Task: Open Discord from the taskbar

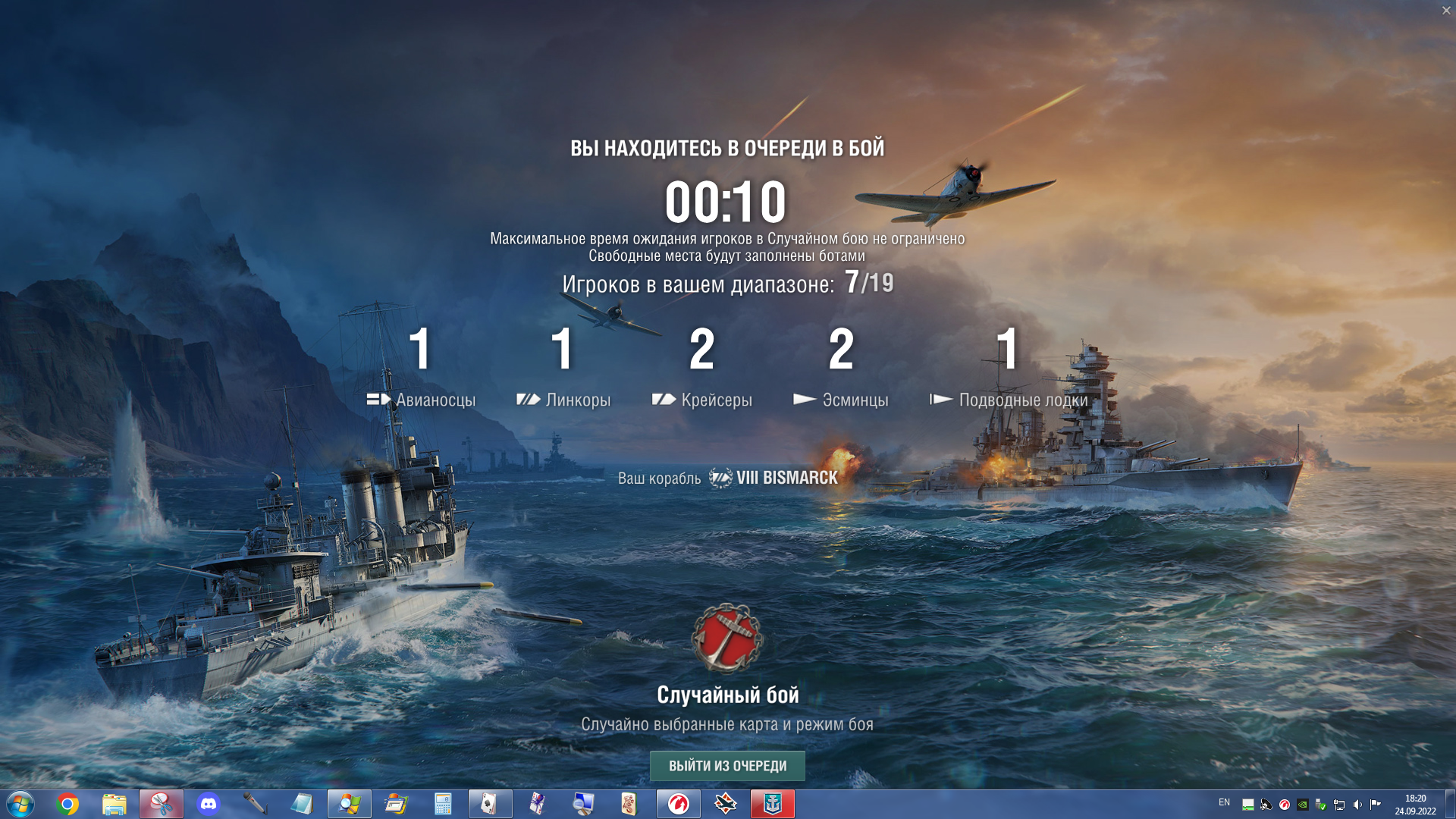Action: coord(208,804)
